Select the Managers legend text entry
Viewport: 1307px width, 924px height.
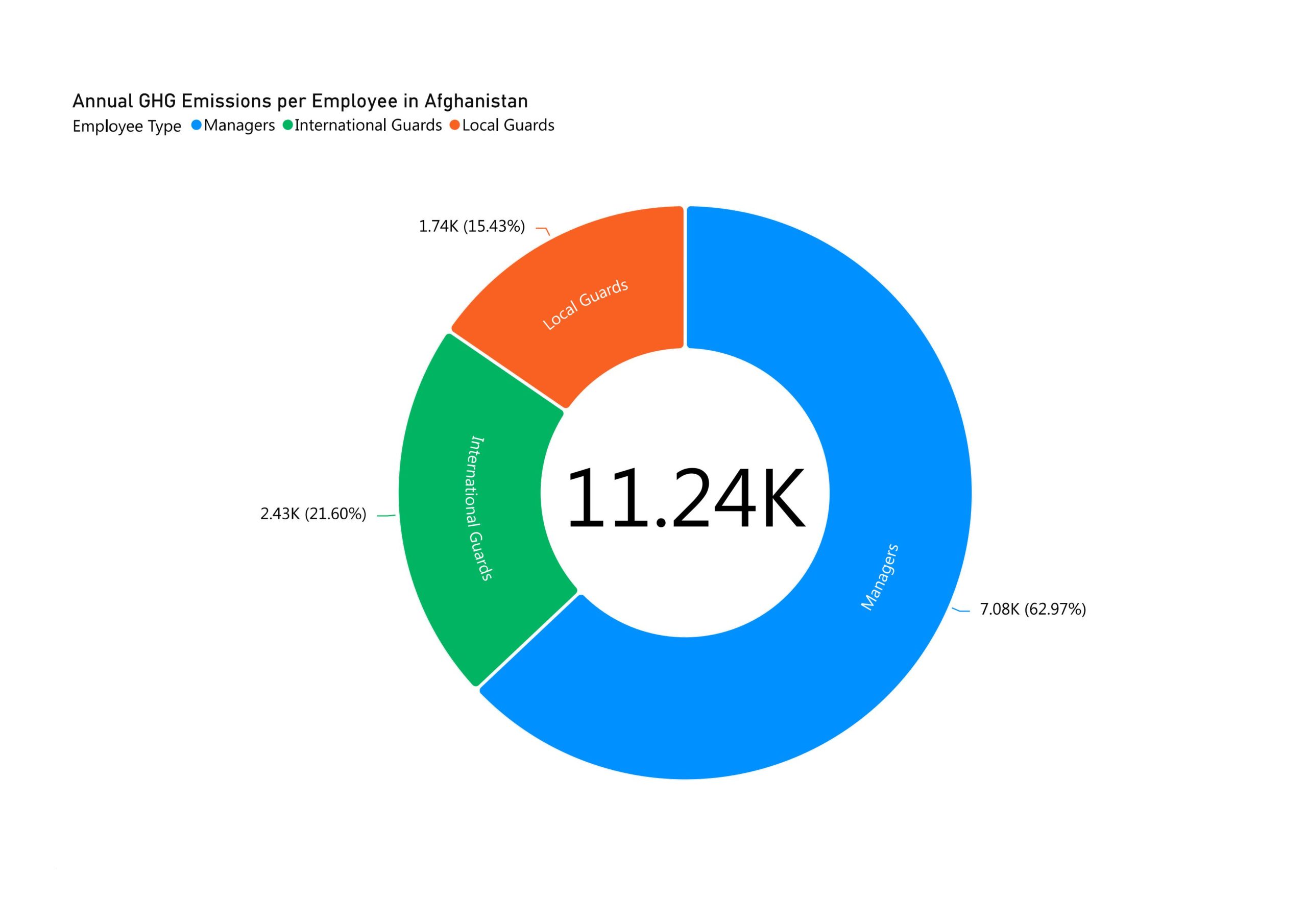239,125
